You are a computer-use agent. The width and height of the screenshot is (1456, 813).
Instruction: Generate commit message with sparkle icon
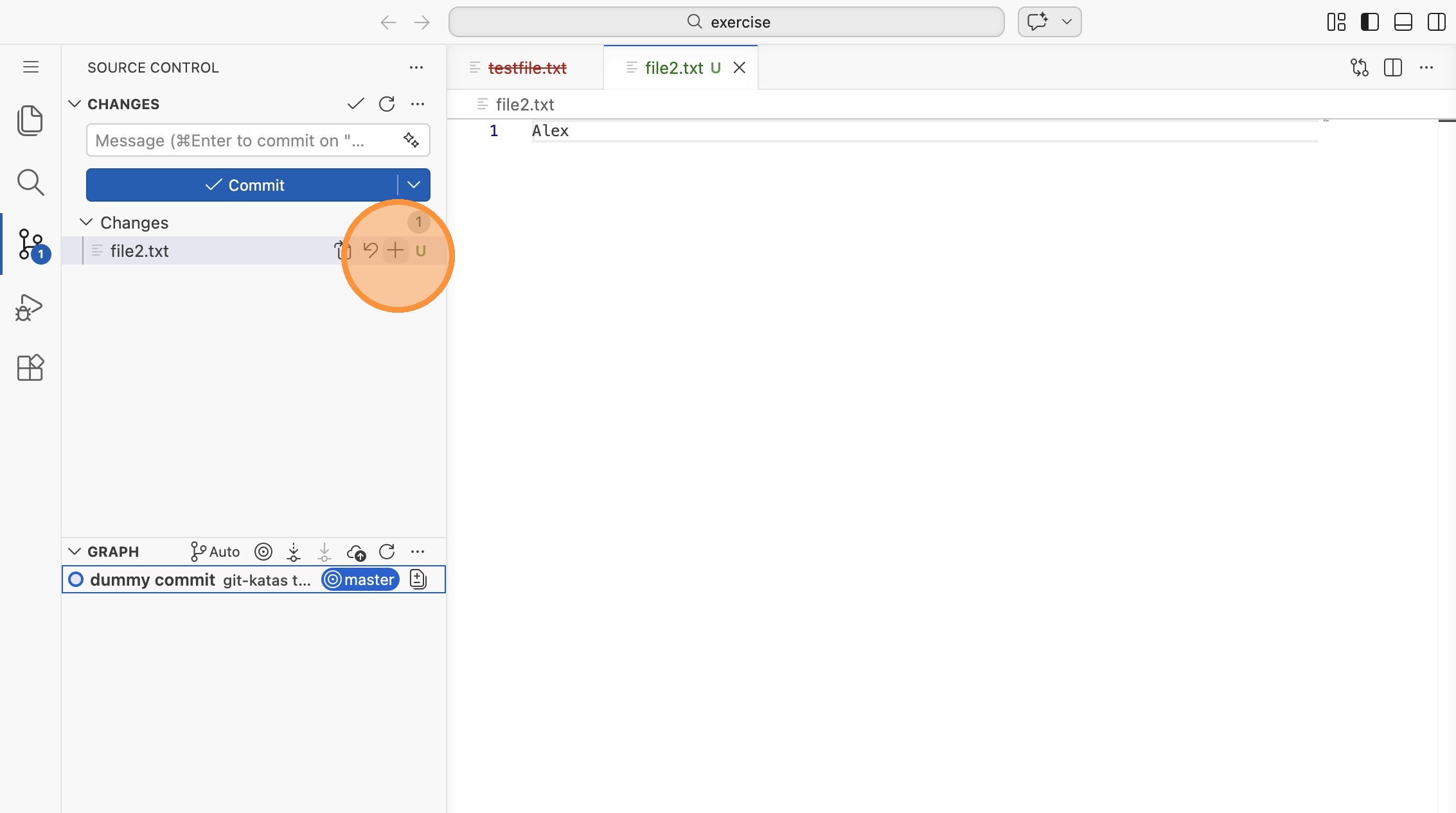411,140
